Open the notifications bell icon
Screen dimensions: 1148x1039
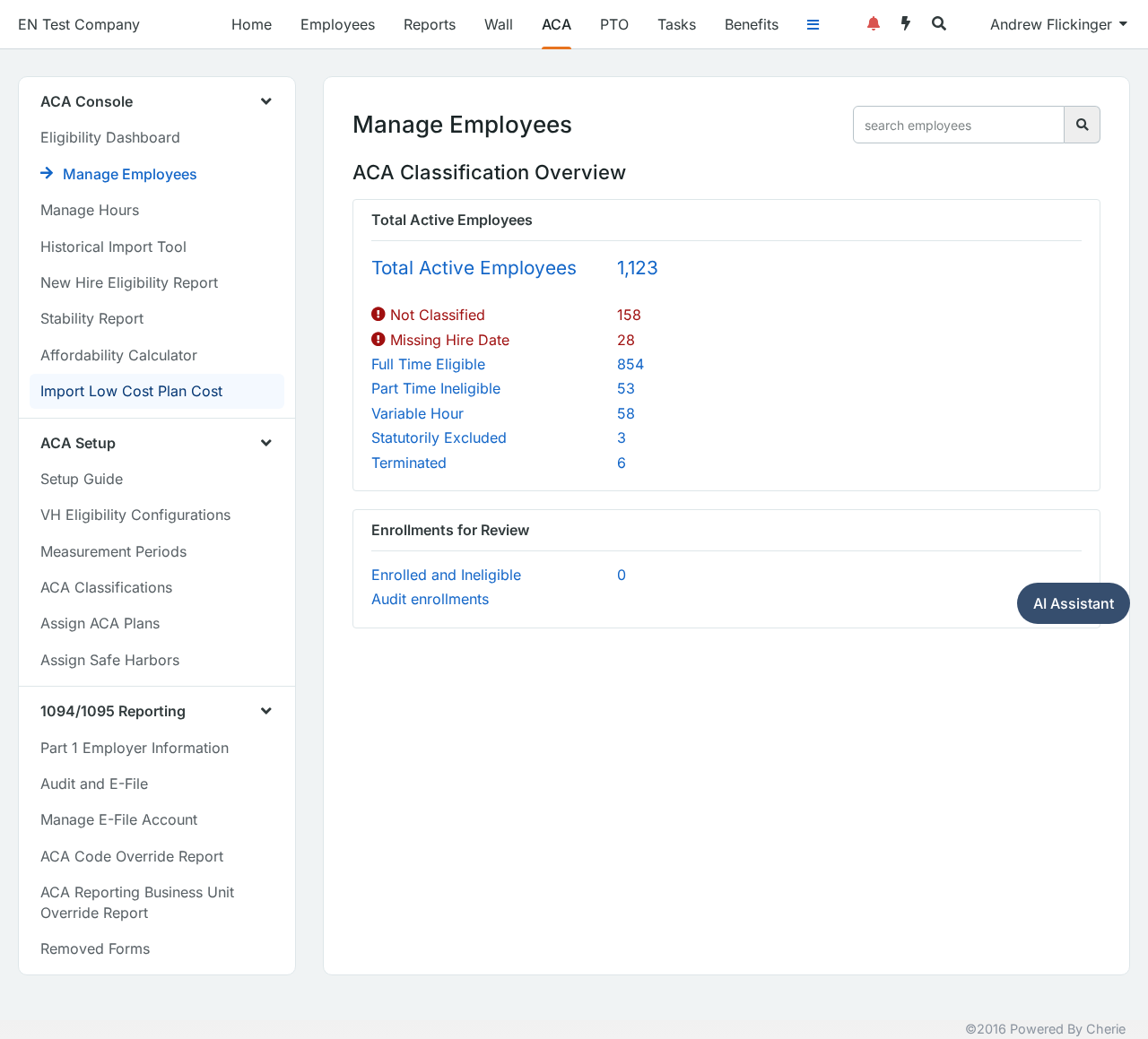coord(874,24)
